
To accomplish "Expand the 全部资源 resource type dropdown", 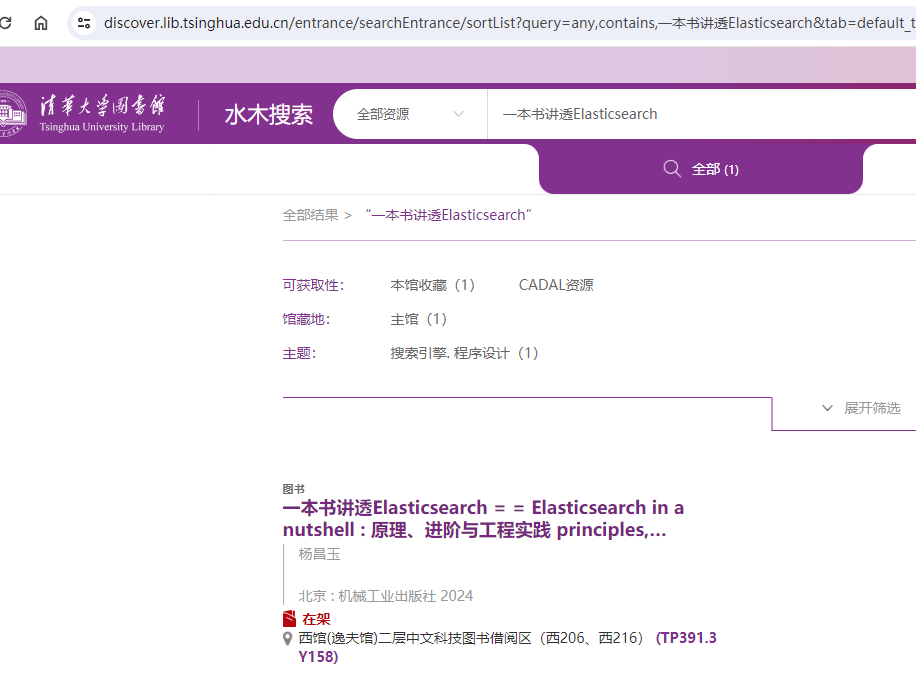I will pyautogui.click(x=410, y=114).
